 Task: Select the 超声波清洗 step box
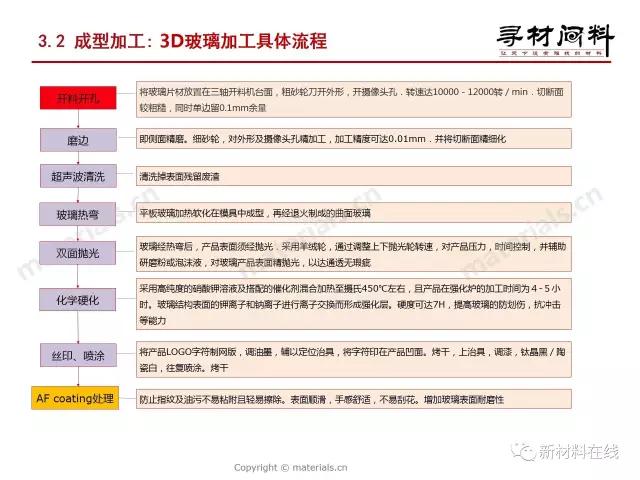pyautogui.click(x=78, y=176)
